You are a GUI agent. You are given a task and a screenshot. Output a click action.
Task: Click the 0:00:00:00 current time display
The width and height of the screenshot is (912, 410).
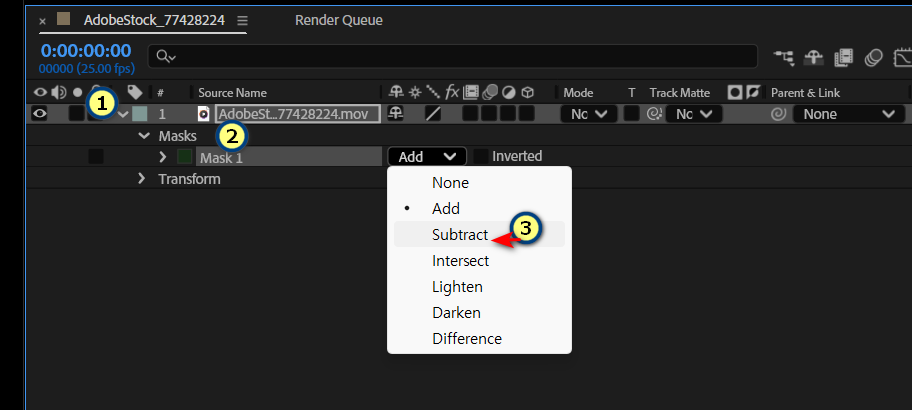pyautogui.click(x=86, y=51)
